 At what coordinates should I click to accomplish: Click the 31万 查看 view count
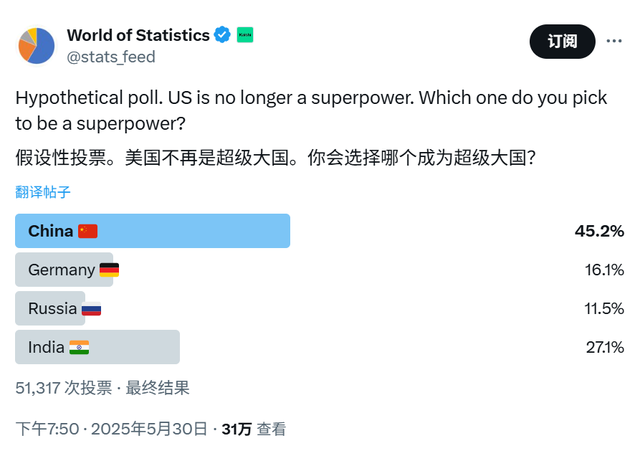[x=253, y=429]
